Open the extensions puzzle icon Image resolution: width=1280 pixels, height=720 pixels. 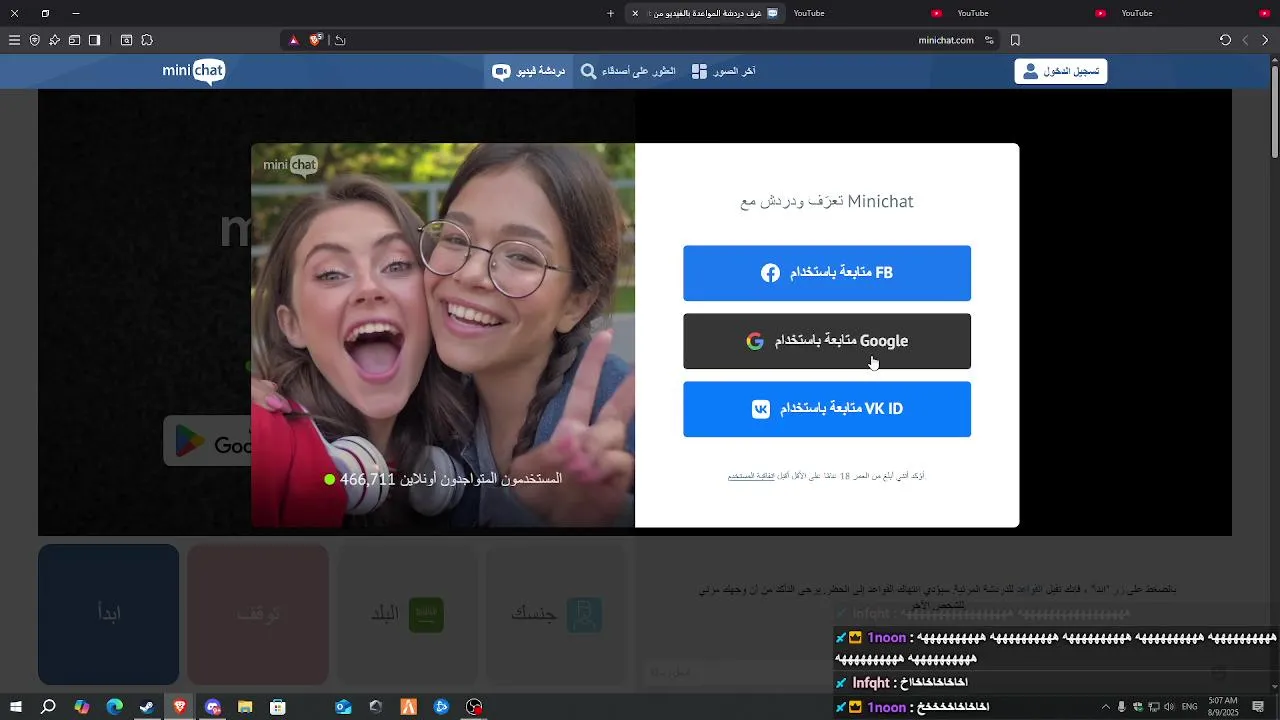coord(147,40)
